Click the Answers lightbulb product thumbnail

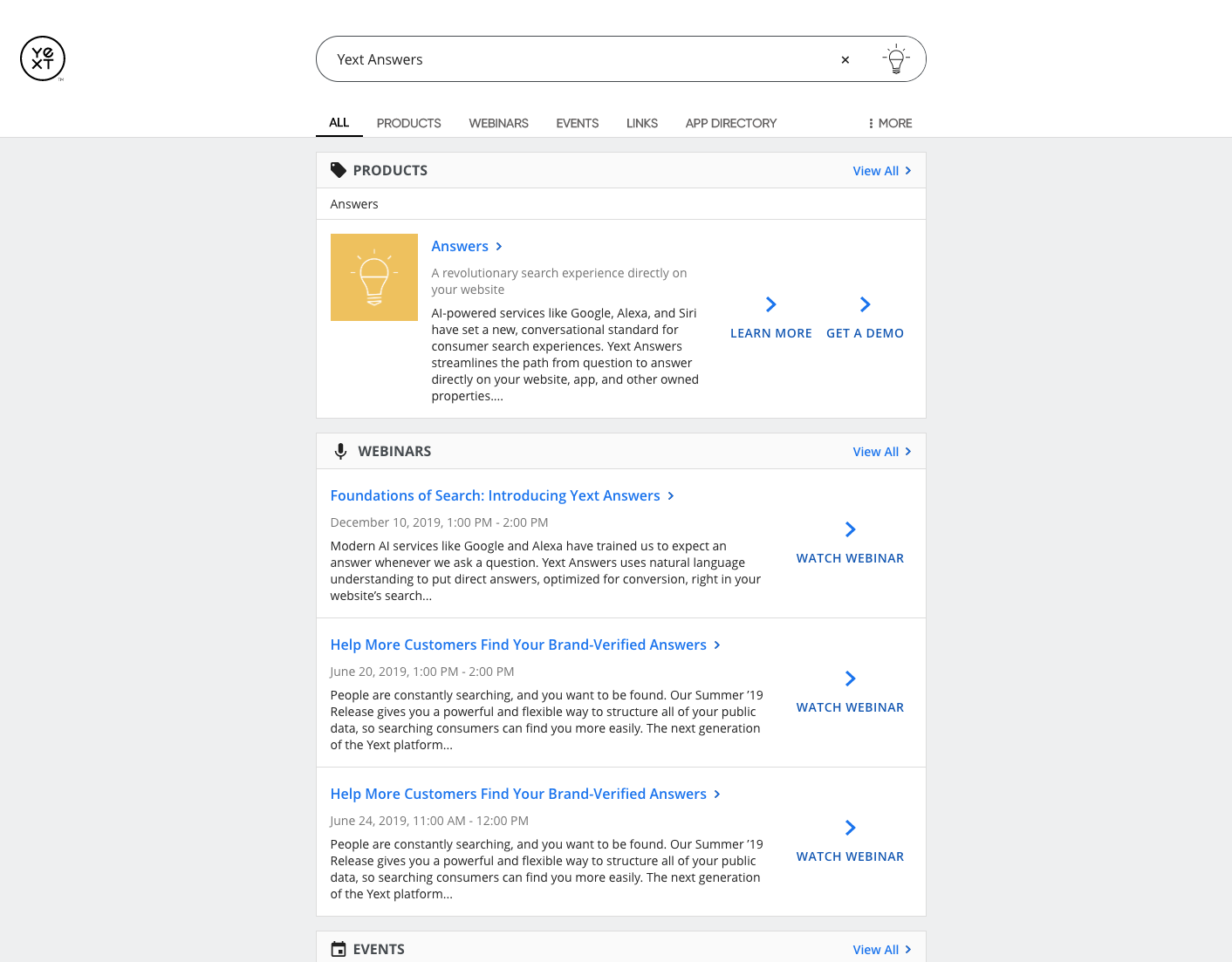pos(374,277)
